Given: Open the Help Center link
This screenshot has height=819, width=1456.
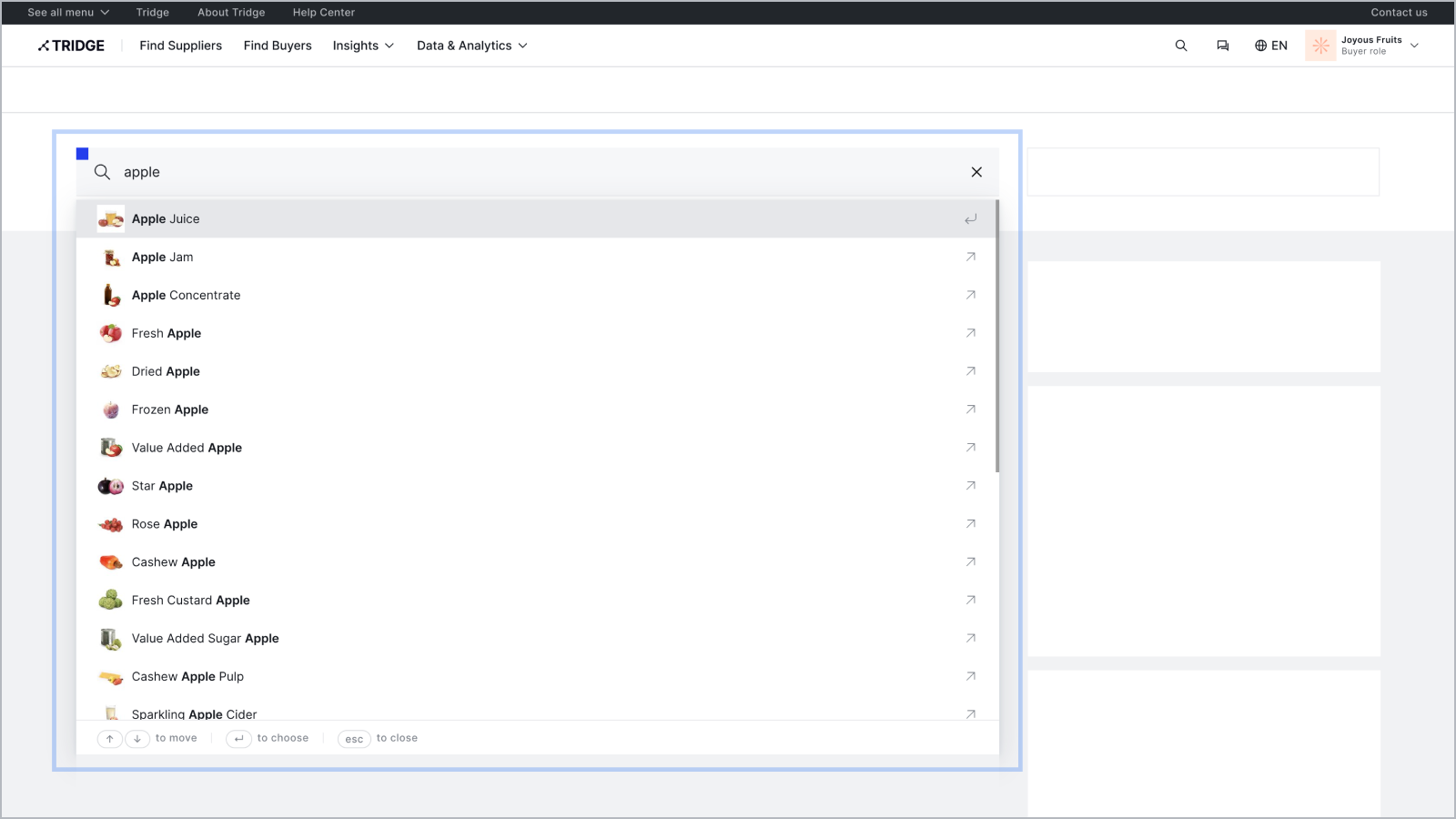Looking at the screenshot, I should [x=323, y=13].
